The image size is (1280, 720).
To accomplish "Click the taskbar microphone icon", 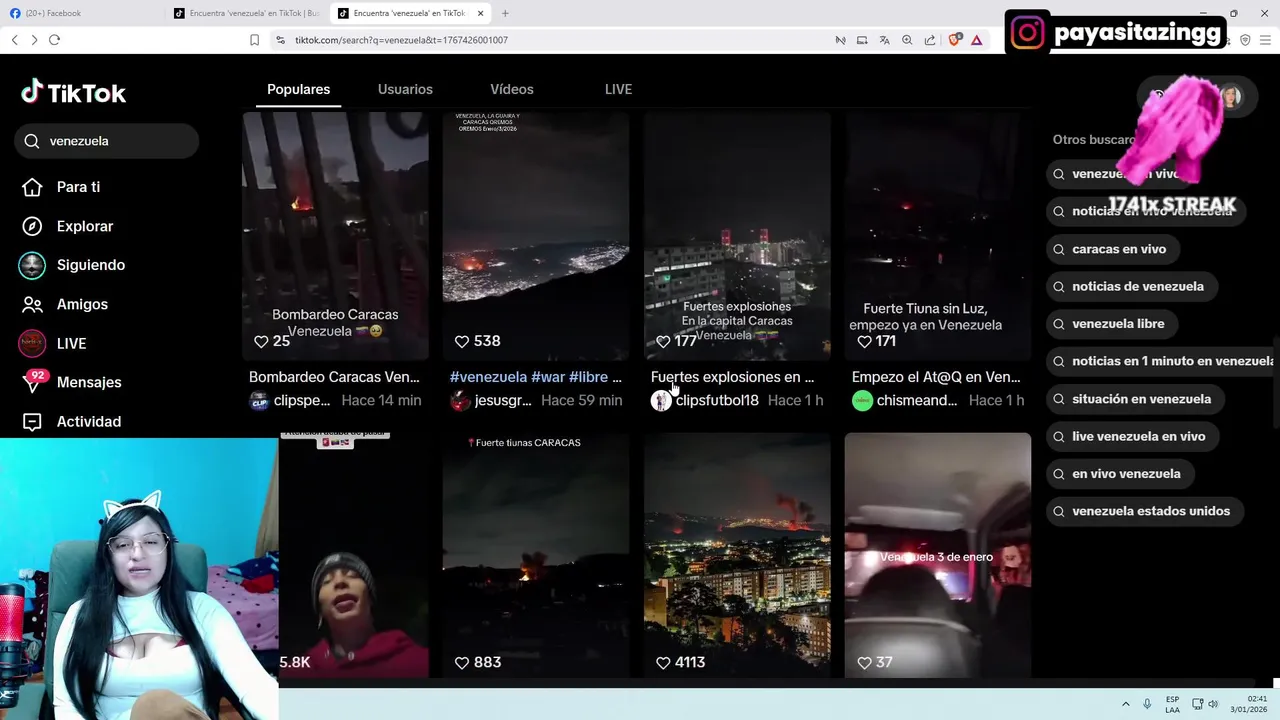I will (x=1147, y=704).
